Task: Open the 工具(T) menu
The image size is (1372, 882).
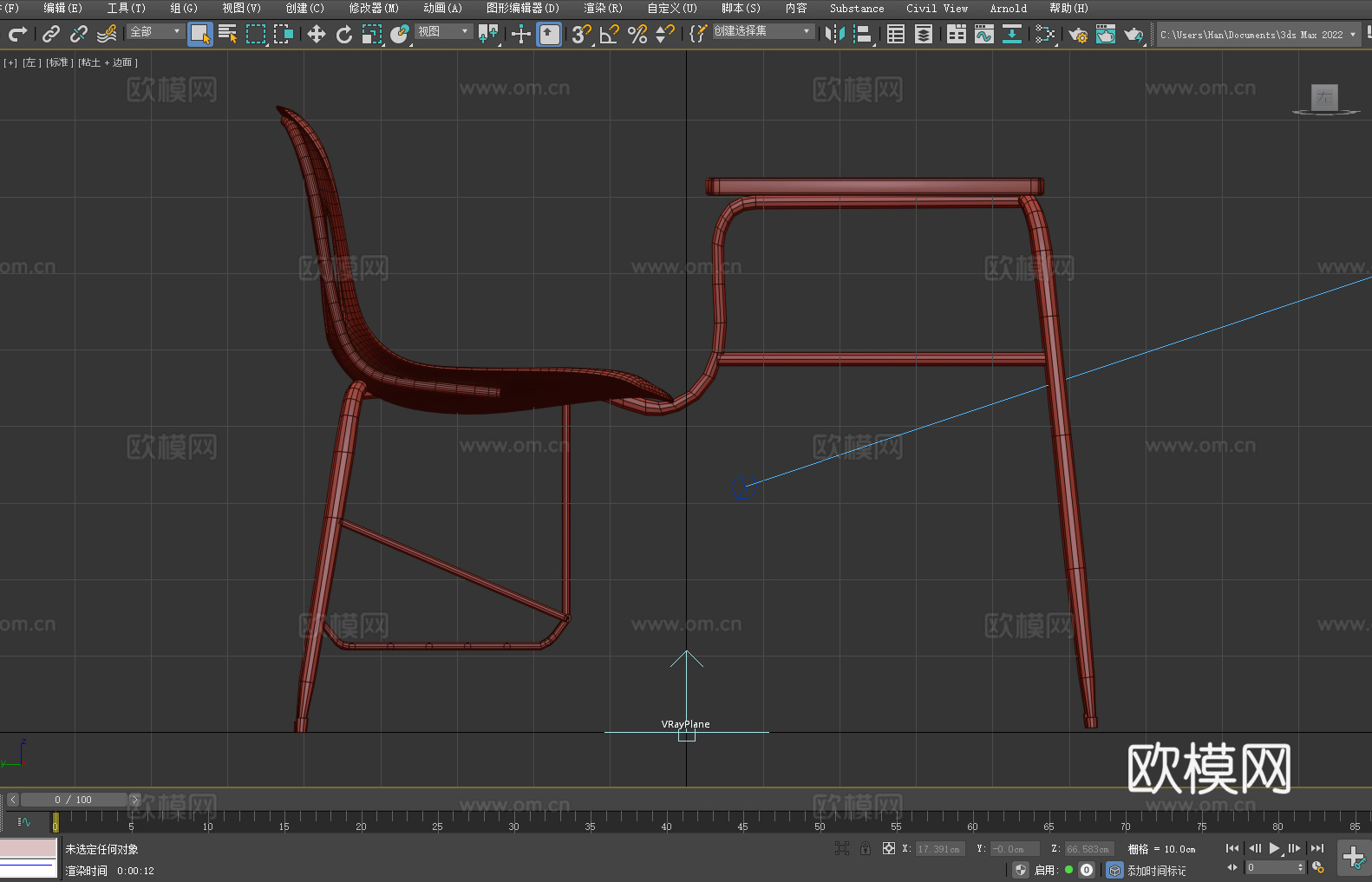Action: click(x=127, y=8)
